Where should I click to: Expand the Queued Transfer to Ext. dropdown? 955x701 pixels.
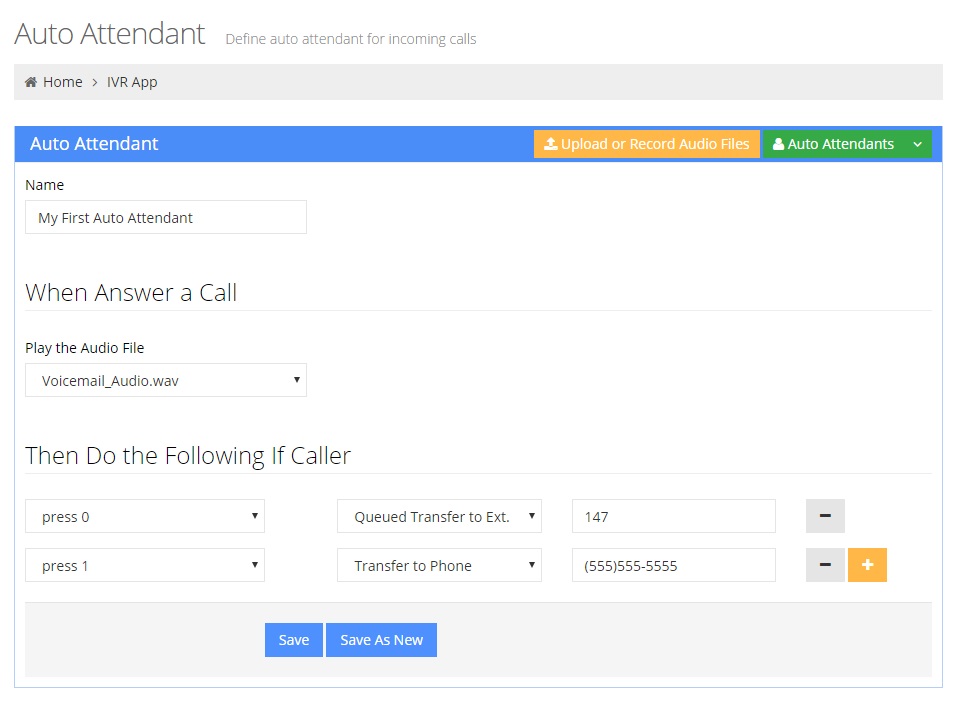(x=439, y=516)
